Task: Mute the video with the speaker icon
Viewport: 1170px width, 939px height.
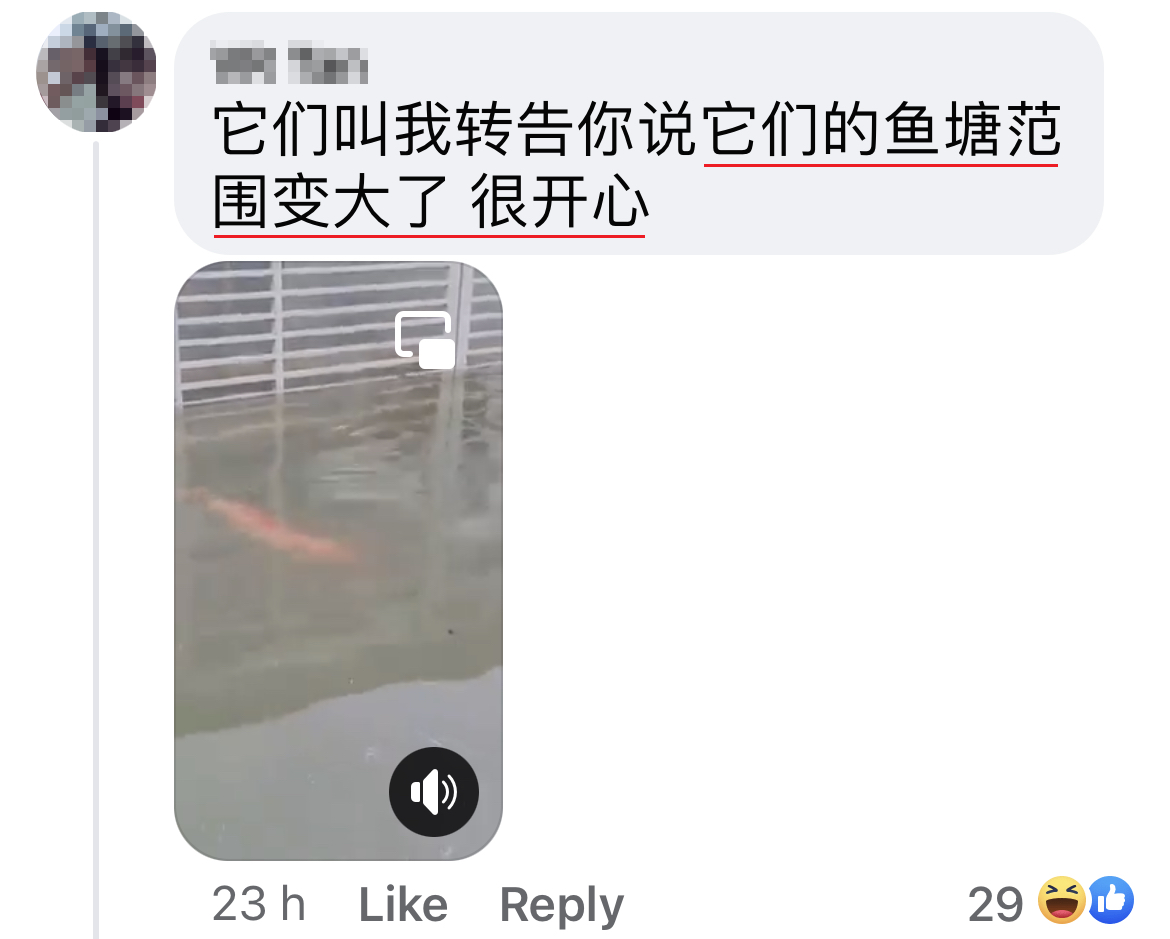Action: coord(434,791)
